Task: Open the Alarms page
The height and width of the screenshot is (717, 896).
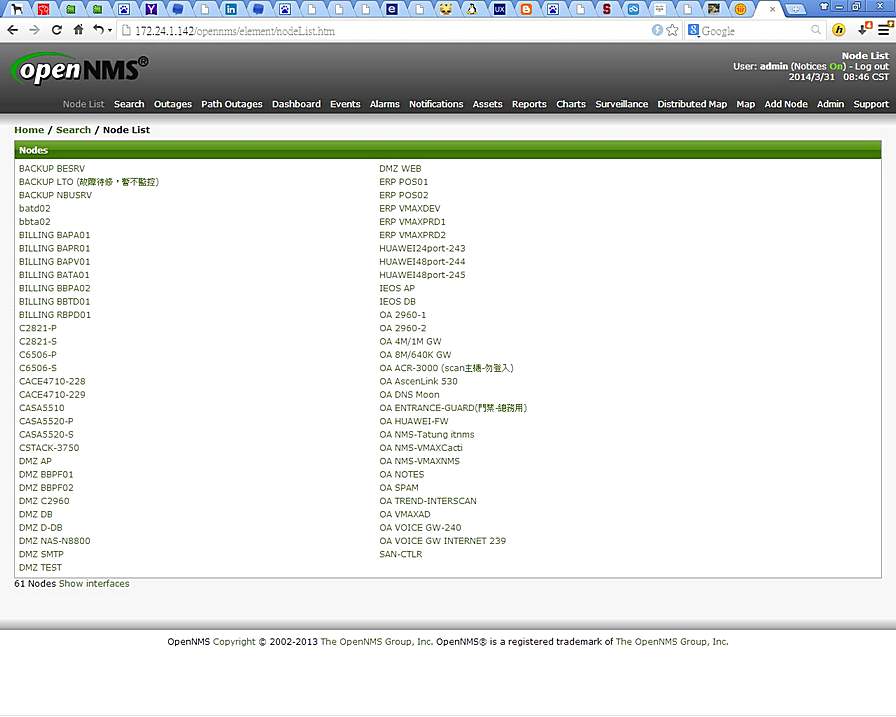Action: click(385, 104)
